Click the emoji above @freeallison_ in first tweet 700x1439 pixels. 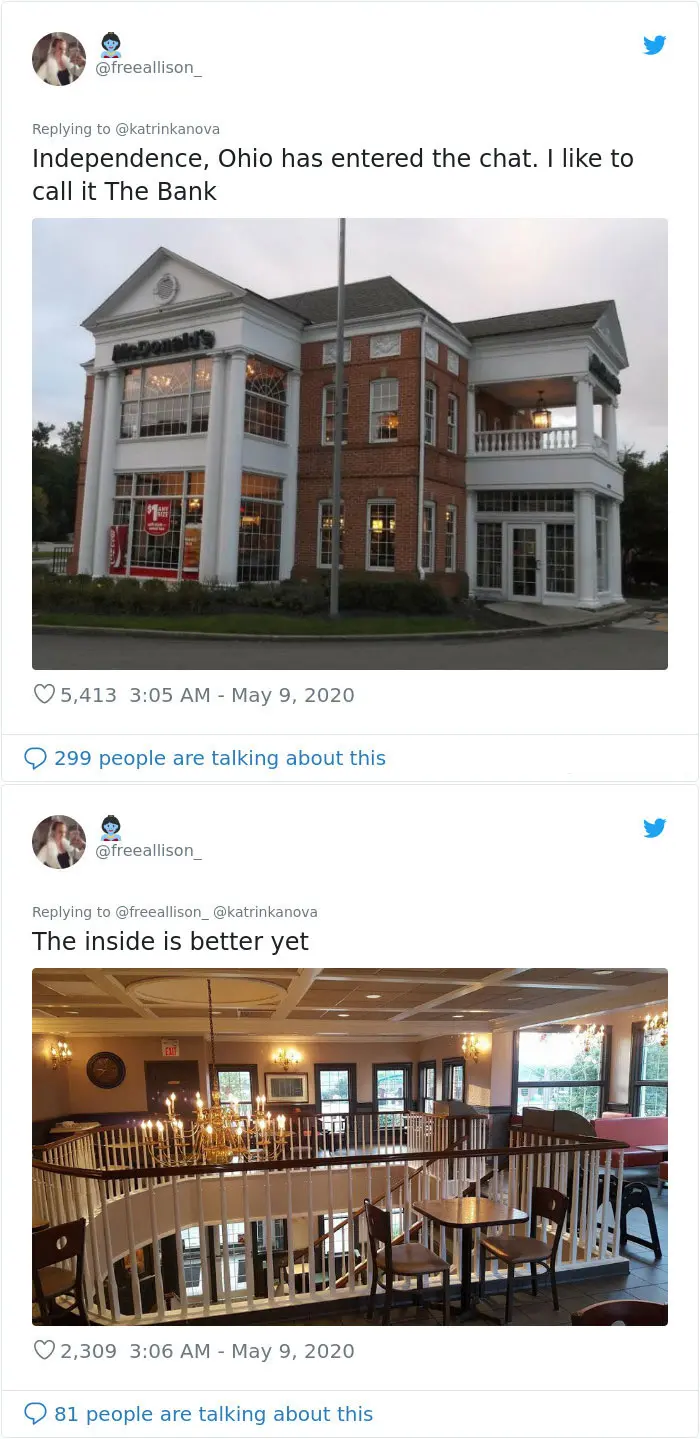(x=111, y=45)
